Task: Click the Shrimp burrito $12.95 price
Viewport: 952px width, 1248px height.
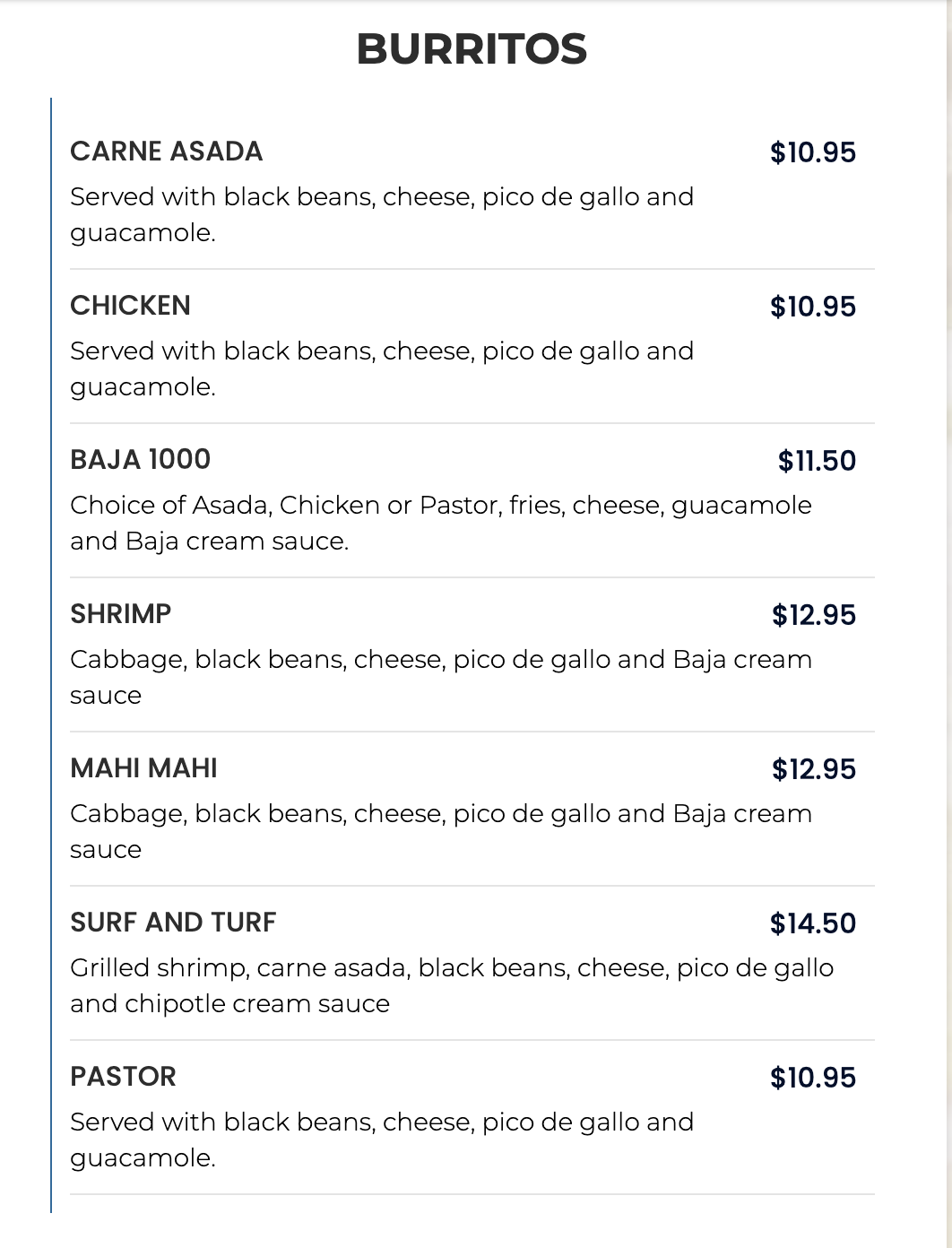Action: coord(813,615)
